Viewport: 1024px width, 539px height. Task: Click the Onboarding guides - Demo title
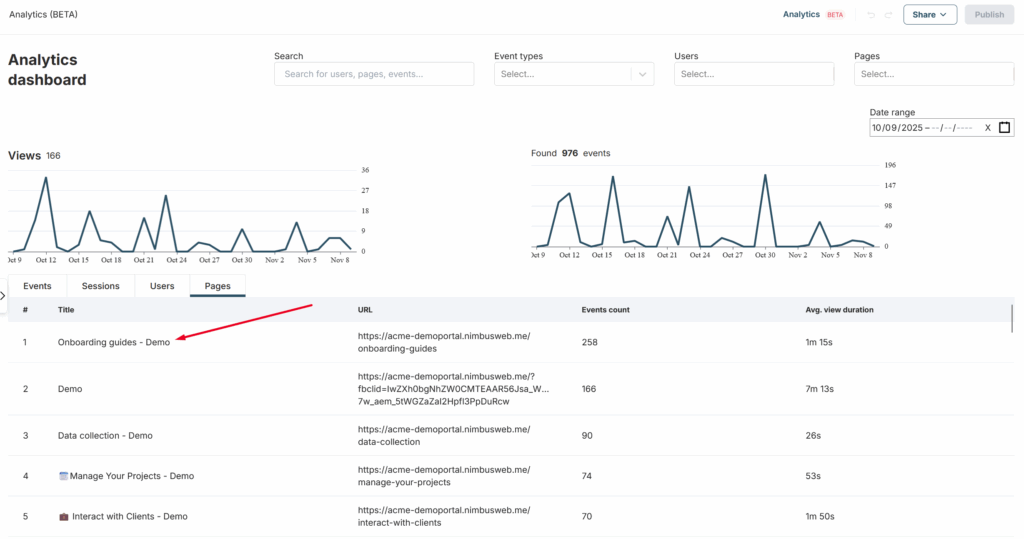(x=114, y=342)
